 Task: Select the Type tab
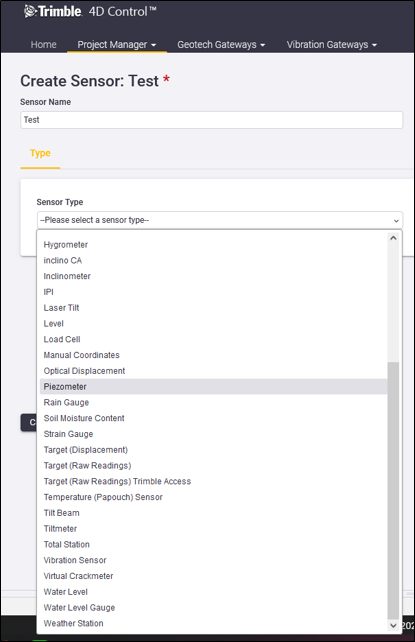(40, 154)
